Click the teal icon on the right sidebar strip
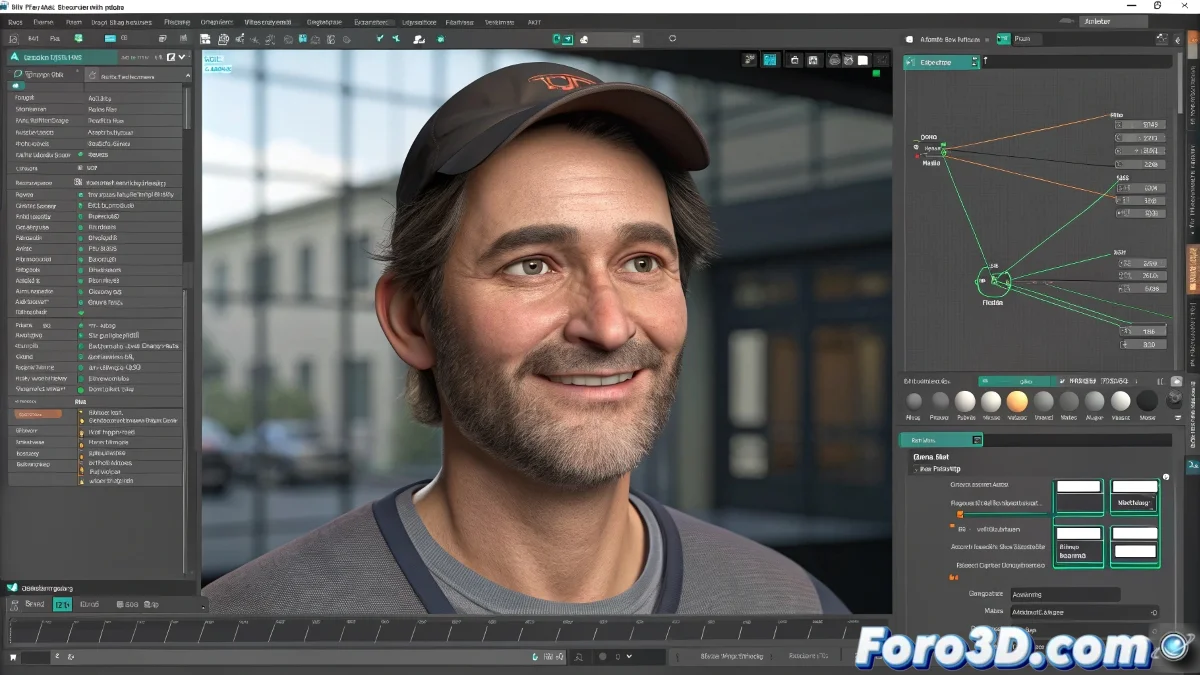 click(1192, 466)
